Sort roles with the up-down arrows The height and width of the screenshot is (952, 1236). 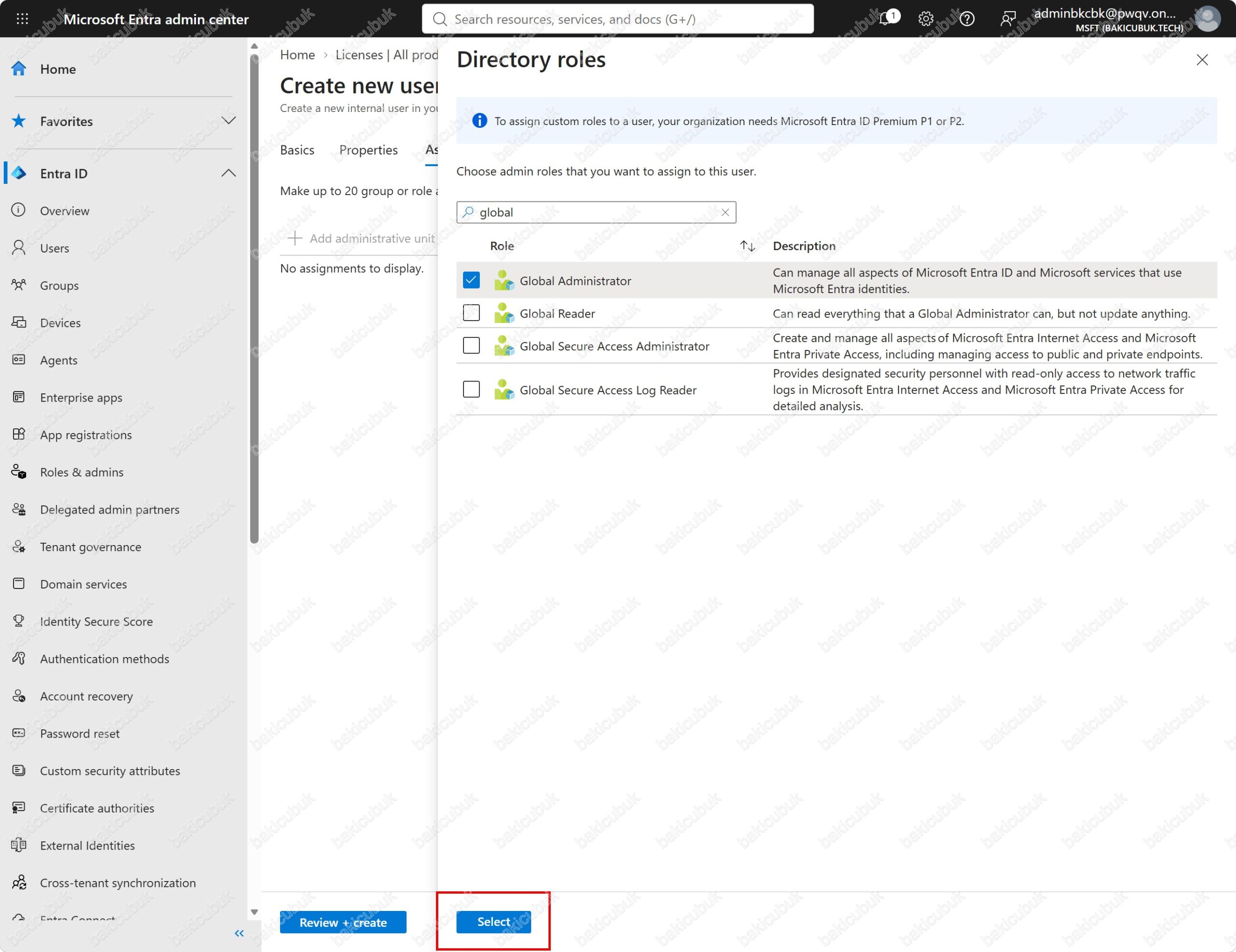747,246
